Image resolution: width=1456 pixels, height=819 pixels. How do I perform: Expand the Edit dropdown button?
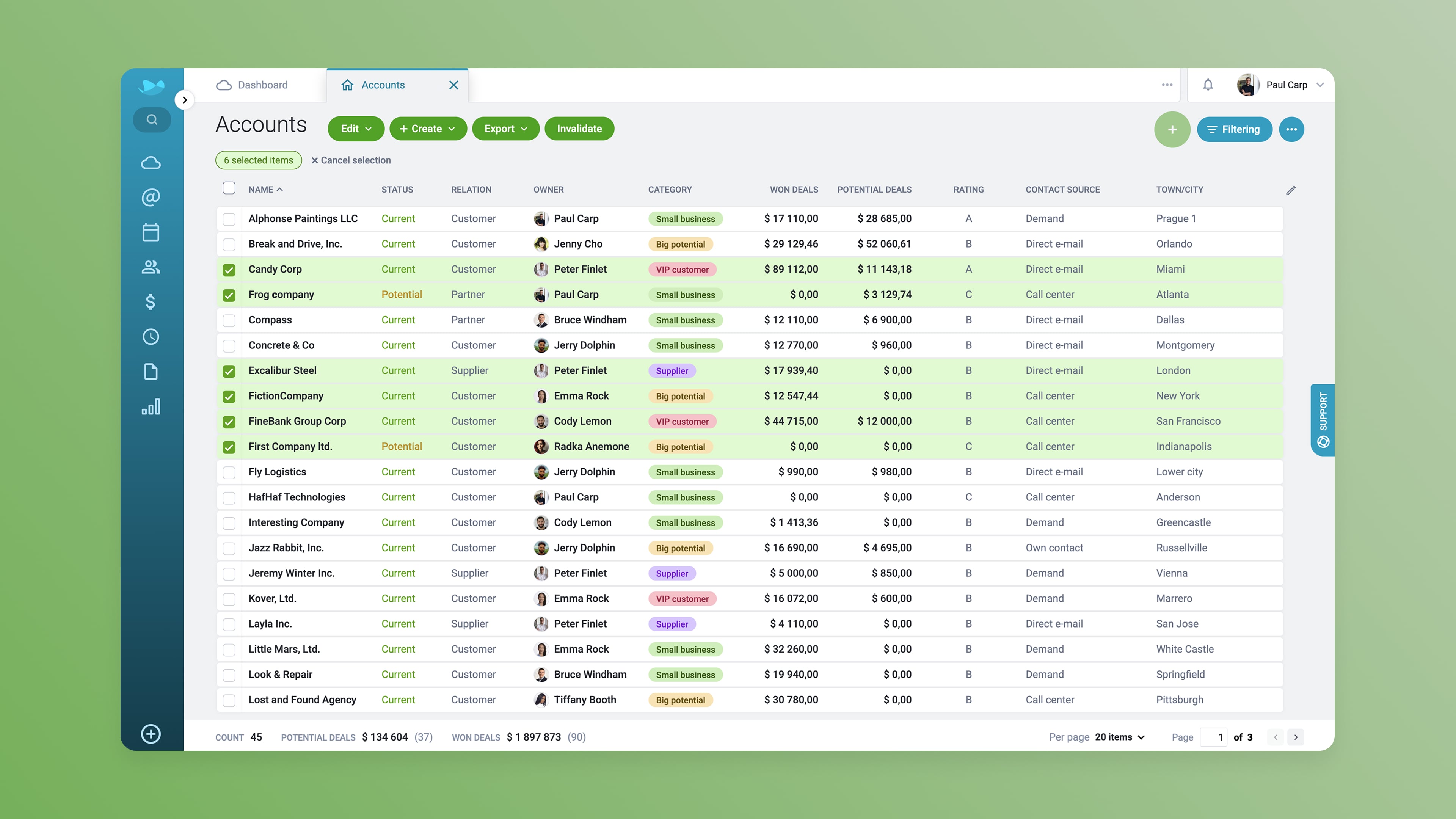356,129
